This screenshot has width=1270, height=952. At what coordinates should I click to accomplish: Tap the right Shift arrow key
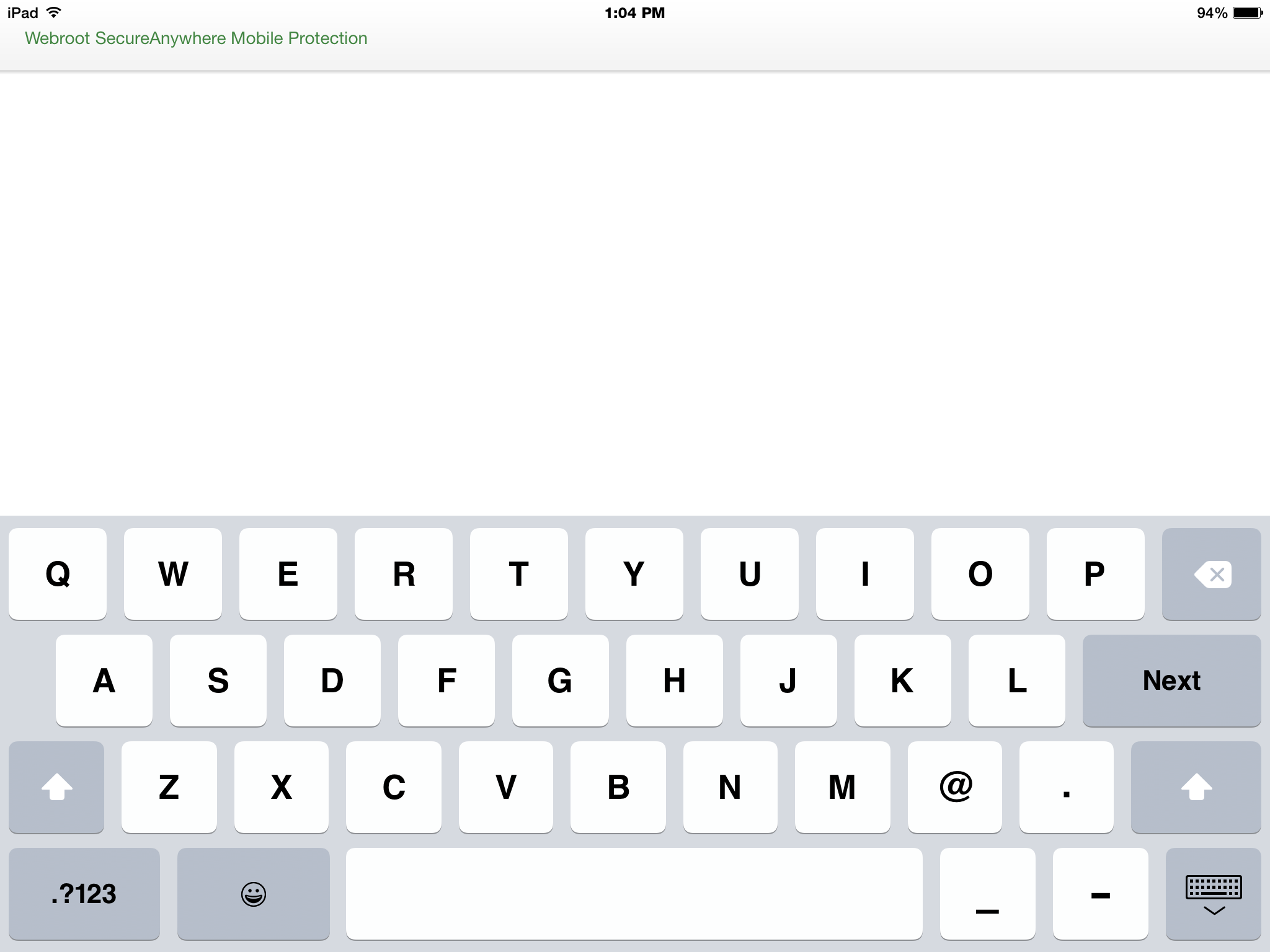click(x=1196, y=787)
